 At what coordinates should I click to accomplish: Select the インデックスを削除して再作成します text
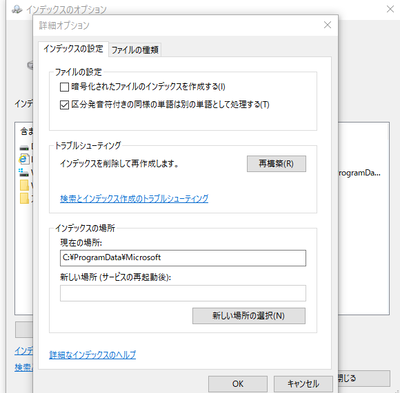(119, 164)
